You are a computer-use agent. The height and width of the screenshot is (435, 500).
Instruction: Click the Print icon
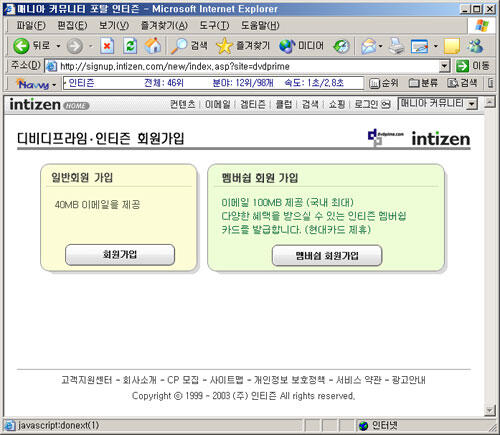(x=396, y=46)
